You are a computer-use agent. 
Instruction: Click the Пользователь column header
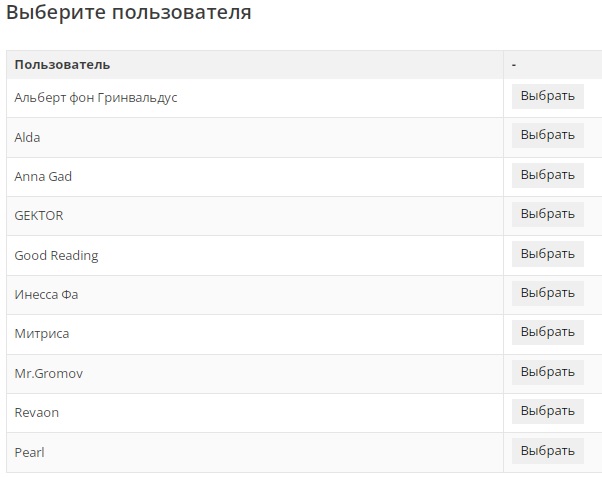(x=62, y=65)
